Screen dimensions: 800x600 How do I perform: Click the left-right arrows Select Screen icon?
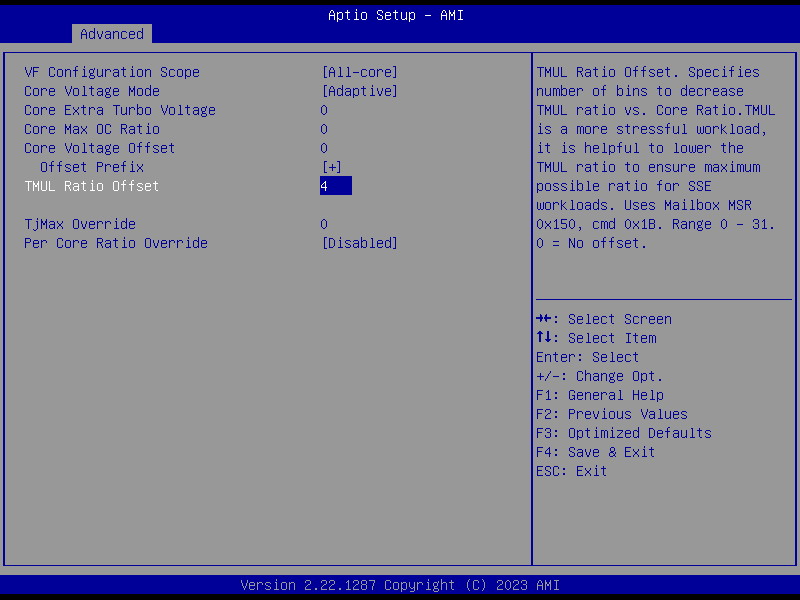[x=543, y=319]
